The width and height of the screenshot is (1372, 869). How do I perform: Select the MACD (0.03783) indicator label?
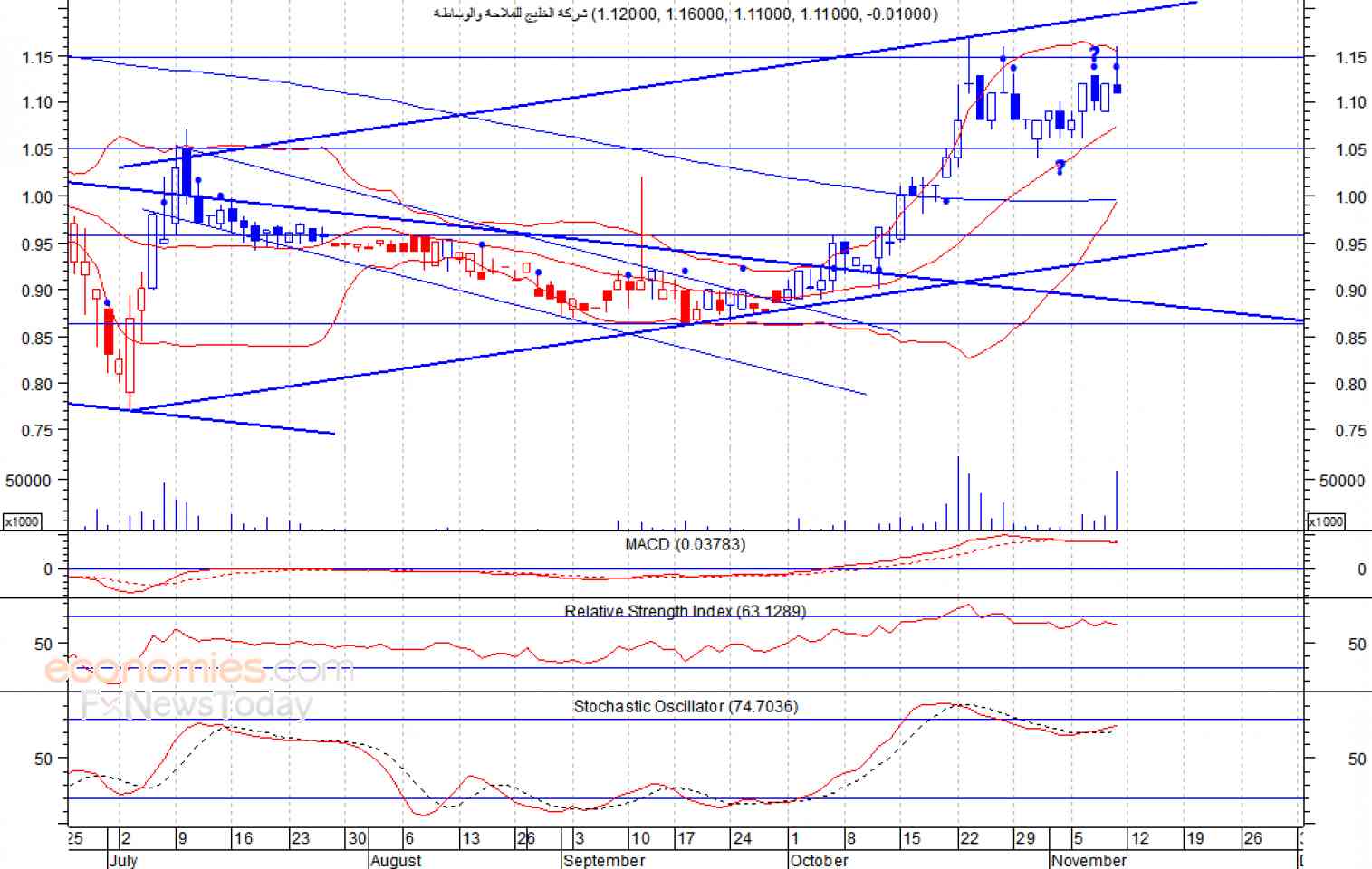point(685,544)
